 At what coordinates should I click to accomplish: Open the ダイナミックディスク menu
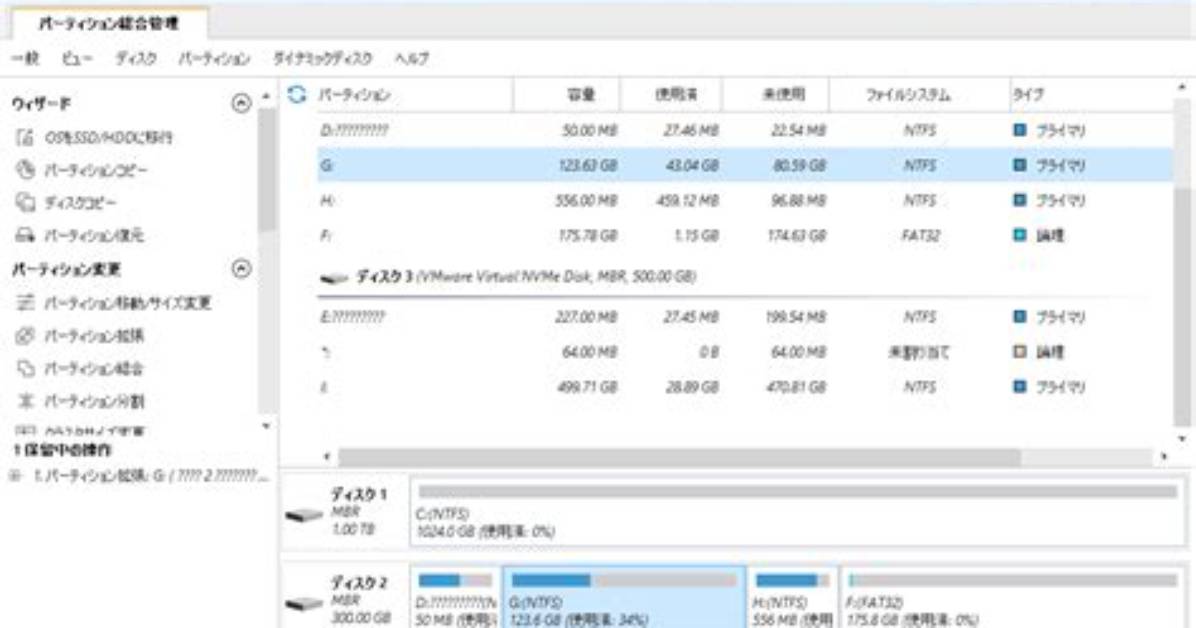click(x=323, y=58)
